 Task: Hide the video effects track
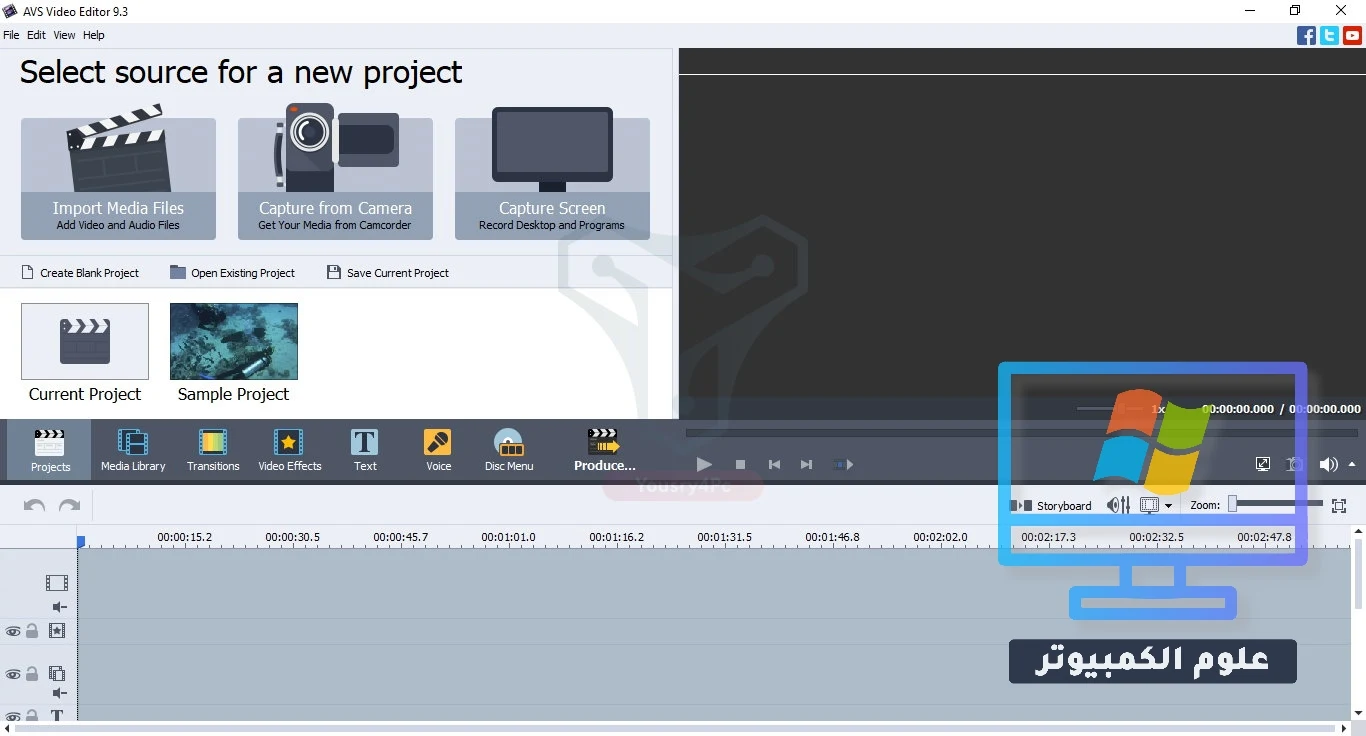[13, 631]
